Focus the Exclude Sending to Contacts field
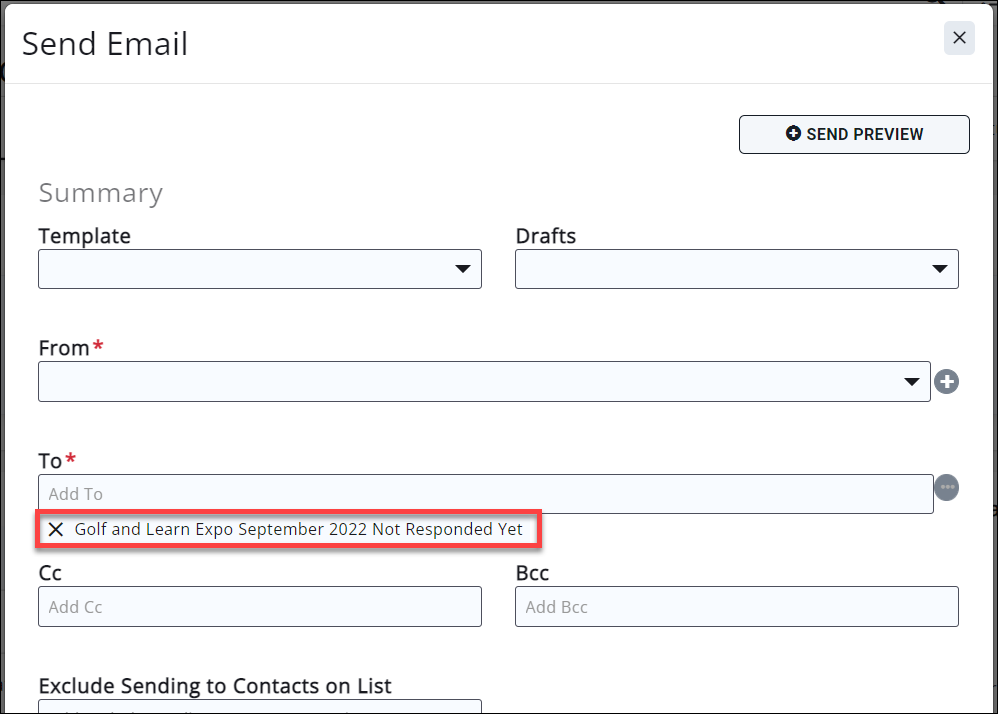Viewport: 998px width, 714px height. pos(259,706)
